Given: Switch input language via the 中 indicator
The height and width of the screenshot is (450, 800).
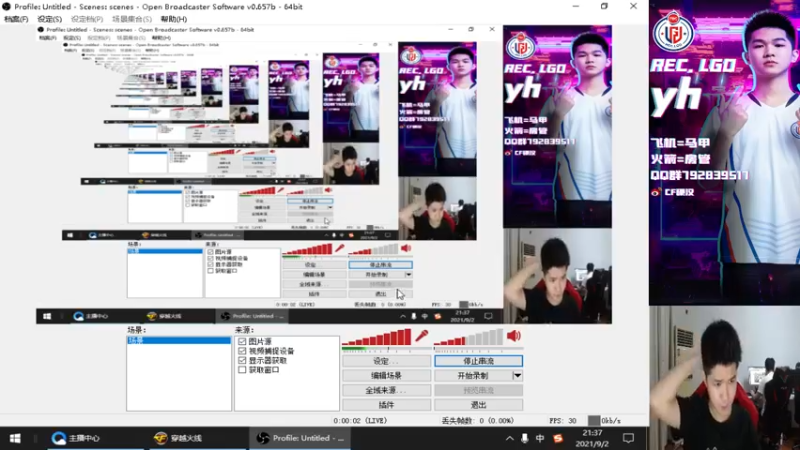Looking at the screenshot, I should click(540, 438).
